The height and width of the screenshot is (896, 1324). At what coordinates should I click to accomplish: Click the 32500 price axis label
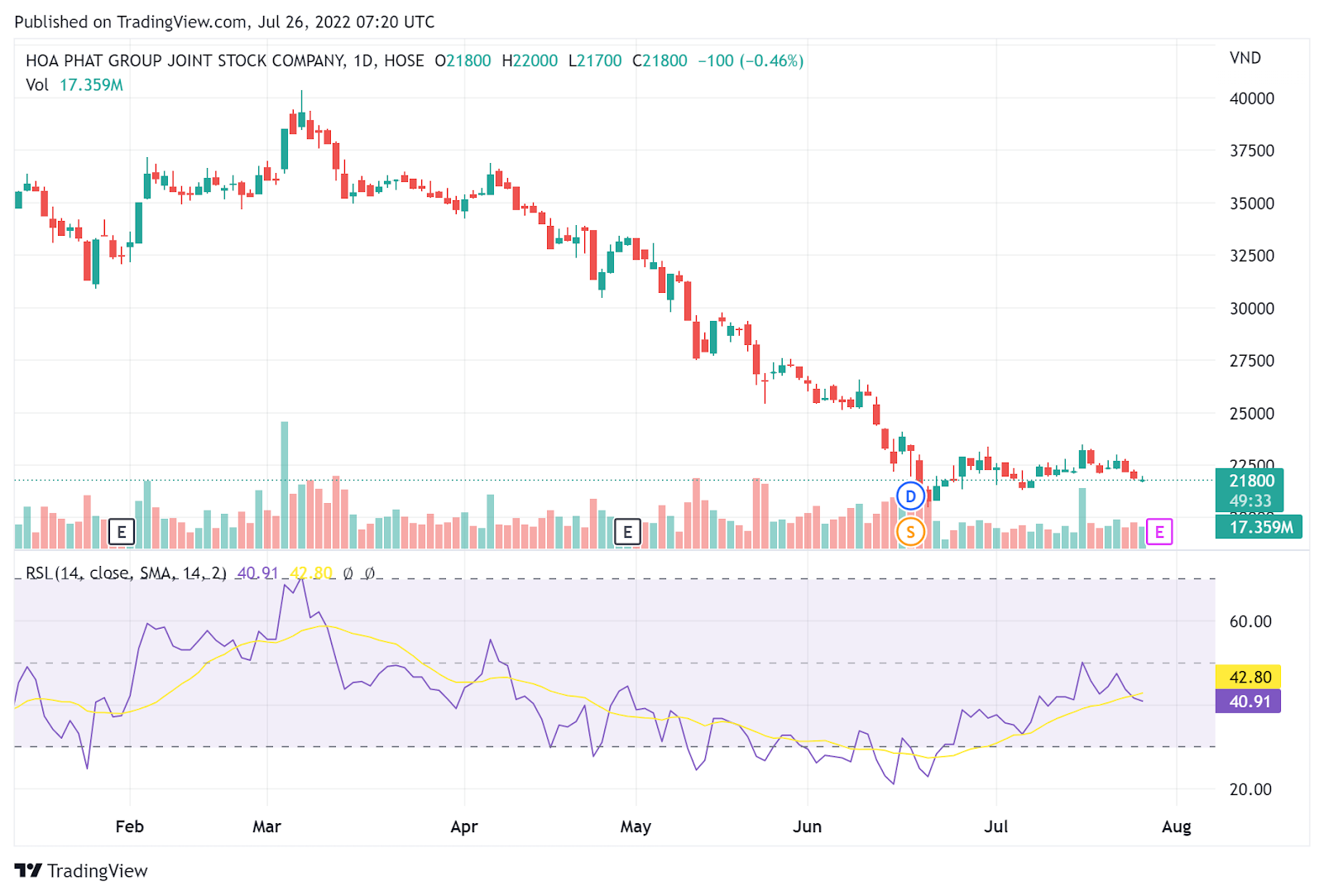pos(1252,256)
